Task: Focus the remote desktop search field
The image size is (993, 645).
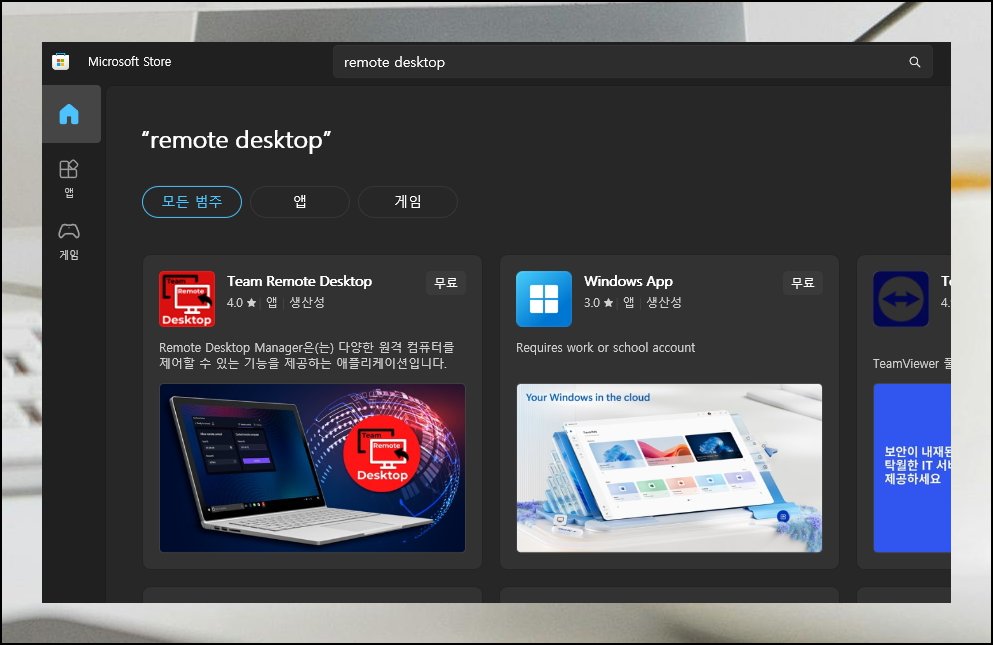Action: [632, 62]
